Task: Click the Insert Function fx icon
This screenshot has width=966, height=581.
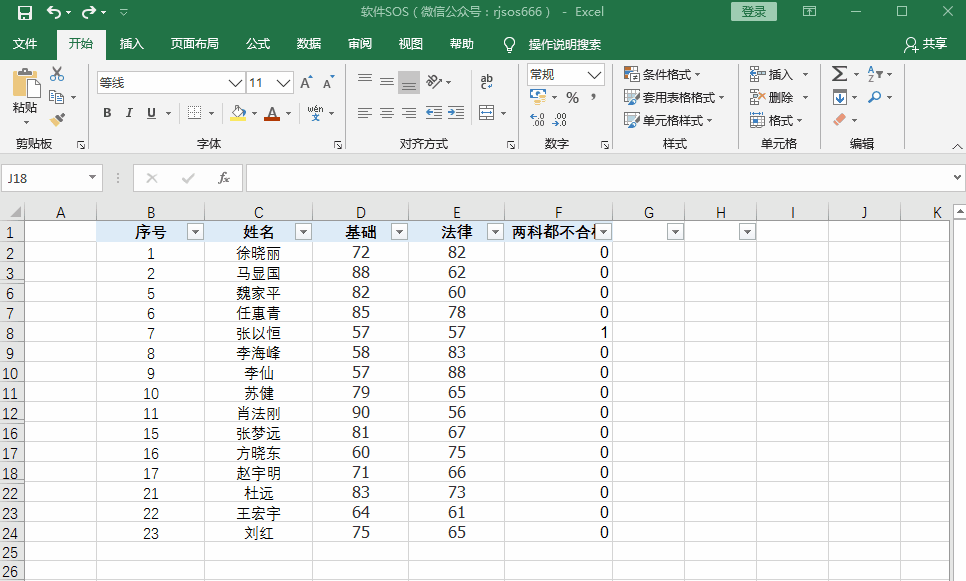Action: (x=224, y=178)
